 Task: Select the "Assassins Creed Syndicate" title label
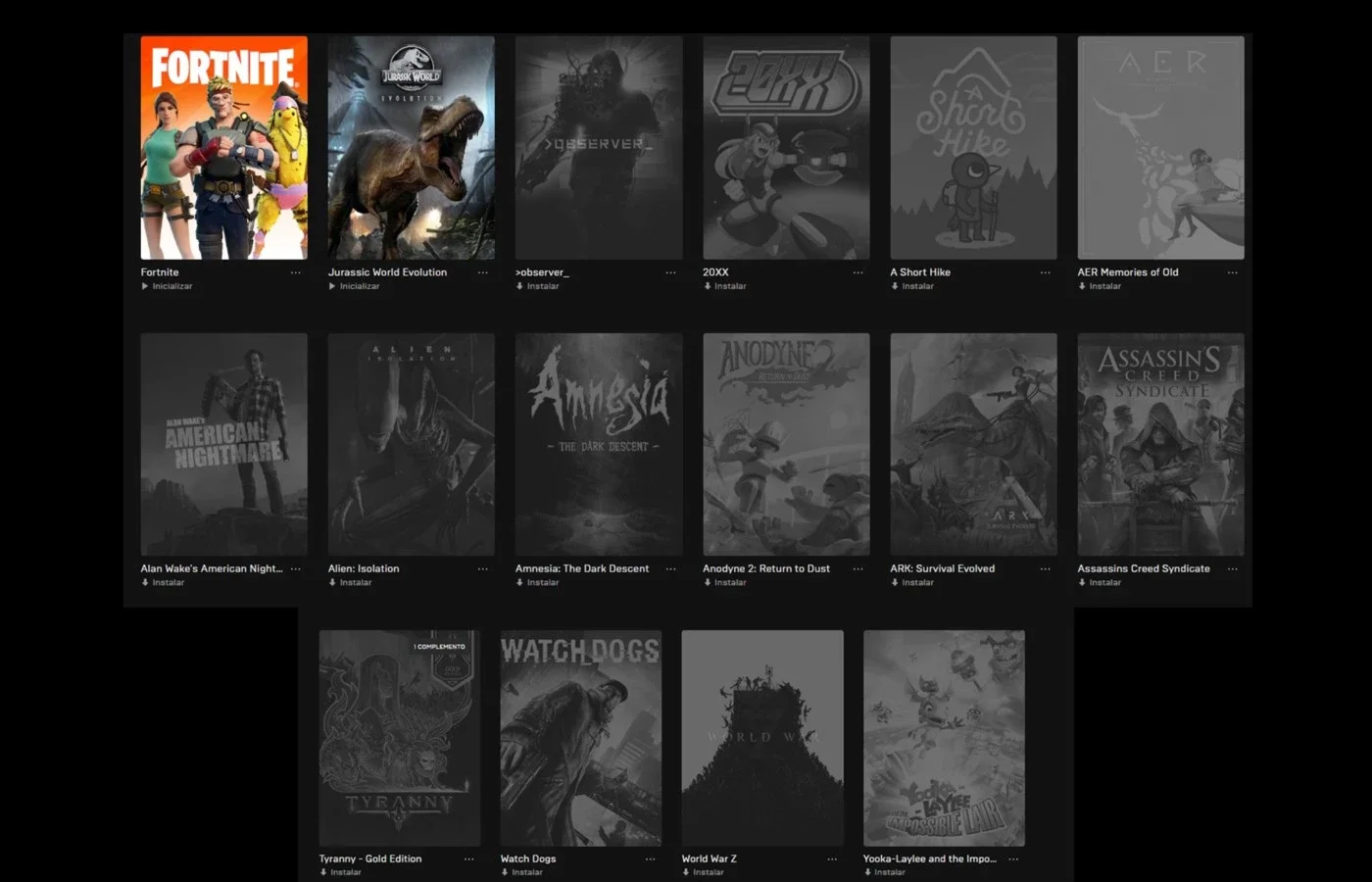(x=1144, y=568)
